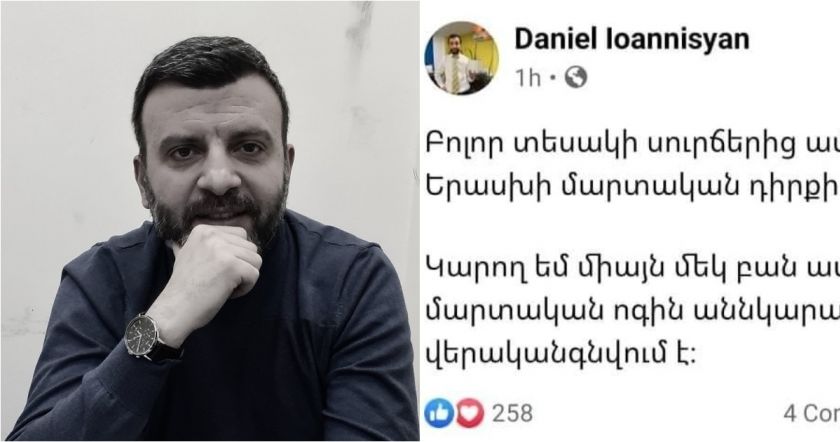Click the line beginning մարտական ոգին
The height and width of the screenshot is (442, 840).
[633, 312]
